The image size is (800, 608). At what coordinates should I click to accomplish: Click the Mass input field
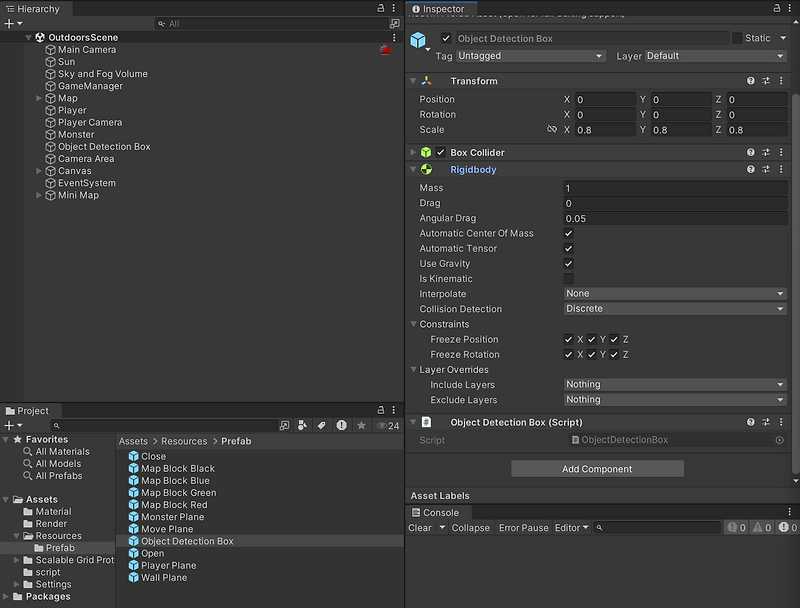675,188
